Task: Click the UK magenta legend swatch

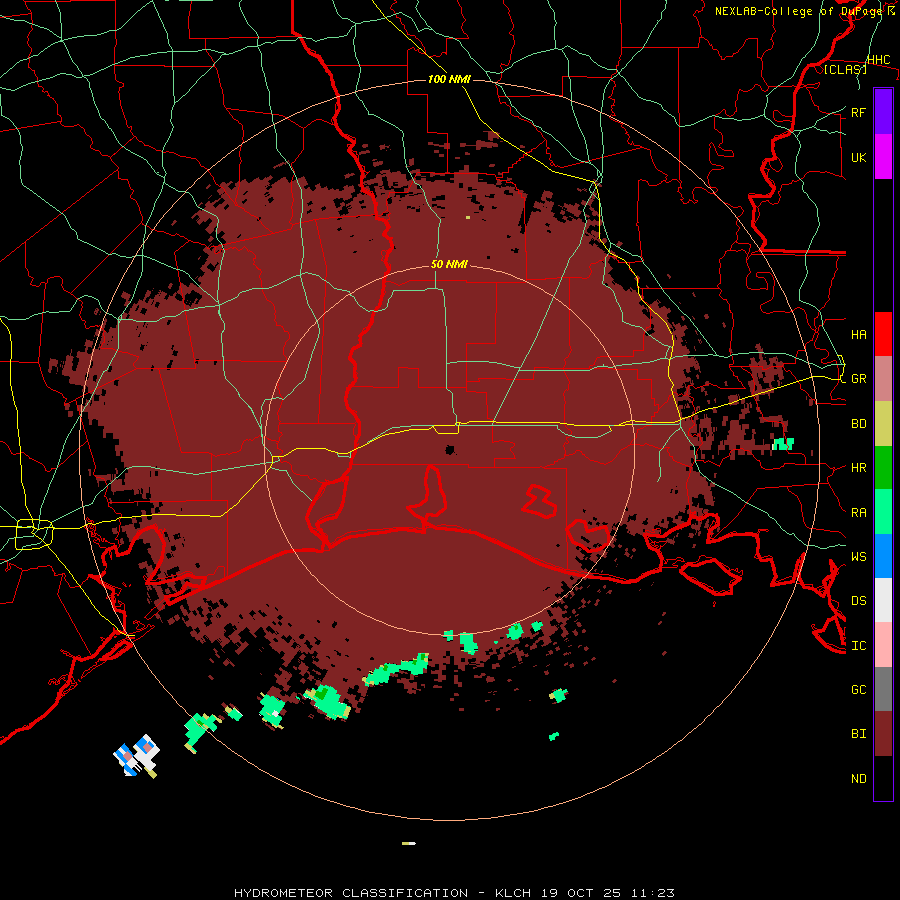Action: [883, 157]
